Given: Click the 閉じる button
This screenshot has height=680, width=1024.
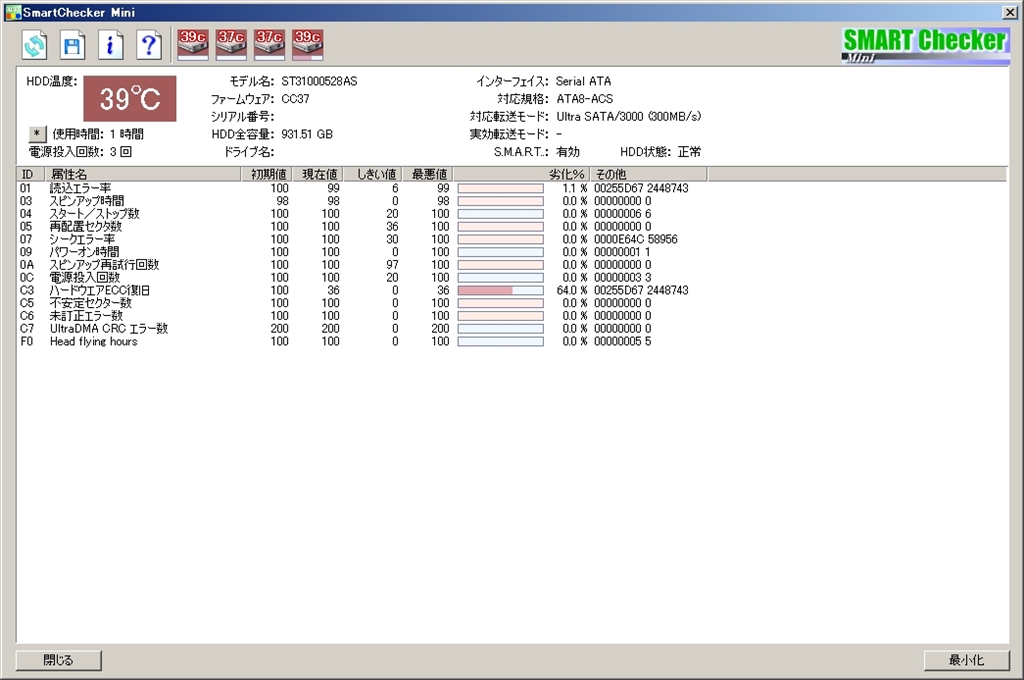Looking at the screenshot, I should 59,660.
